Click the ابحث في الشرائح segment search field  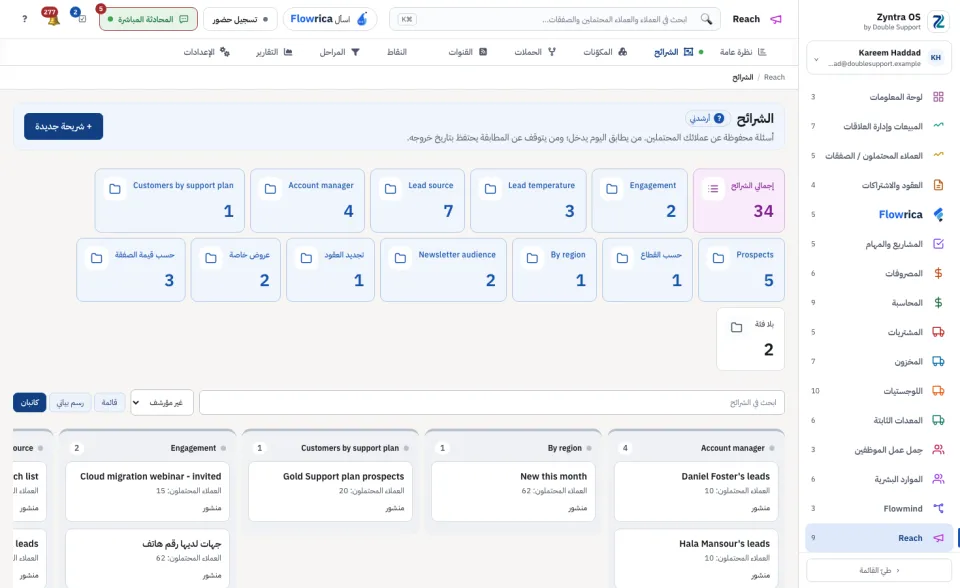[x=492, y=402]
